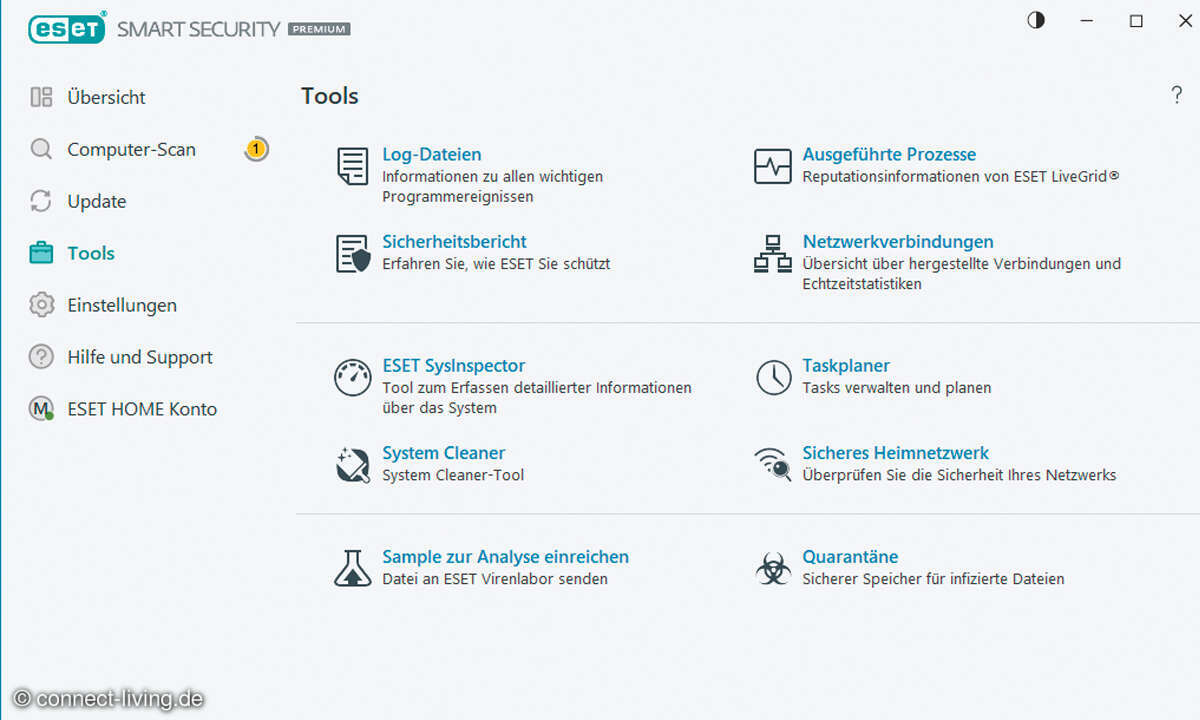Click 'Sicherer Speicher für infizierte Dateien' text
The width and height of the screenshot is (1200, 720).
(933, 579)
